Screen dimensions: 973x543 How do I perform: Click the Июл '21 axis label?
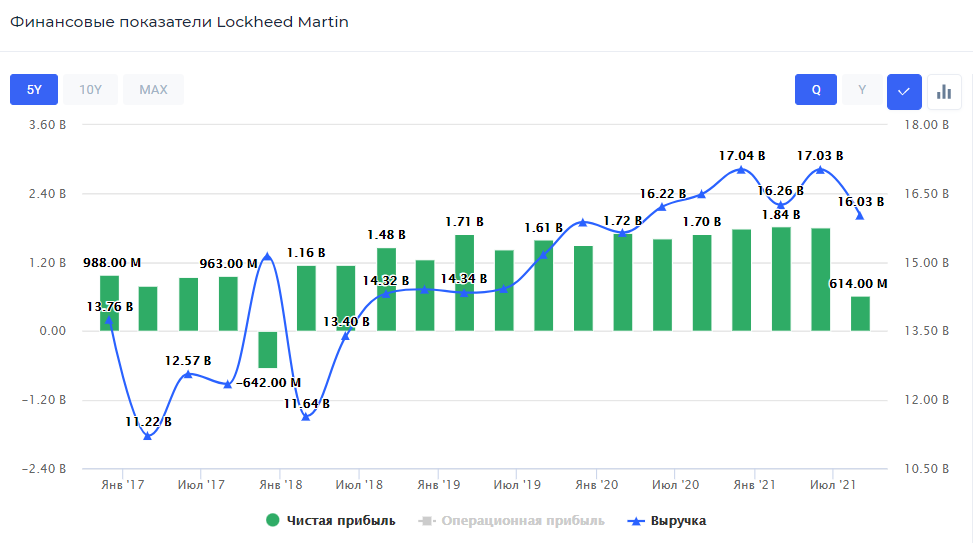833,485
